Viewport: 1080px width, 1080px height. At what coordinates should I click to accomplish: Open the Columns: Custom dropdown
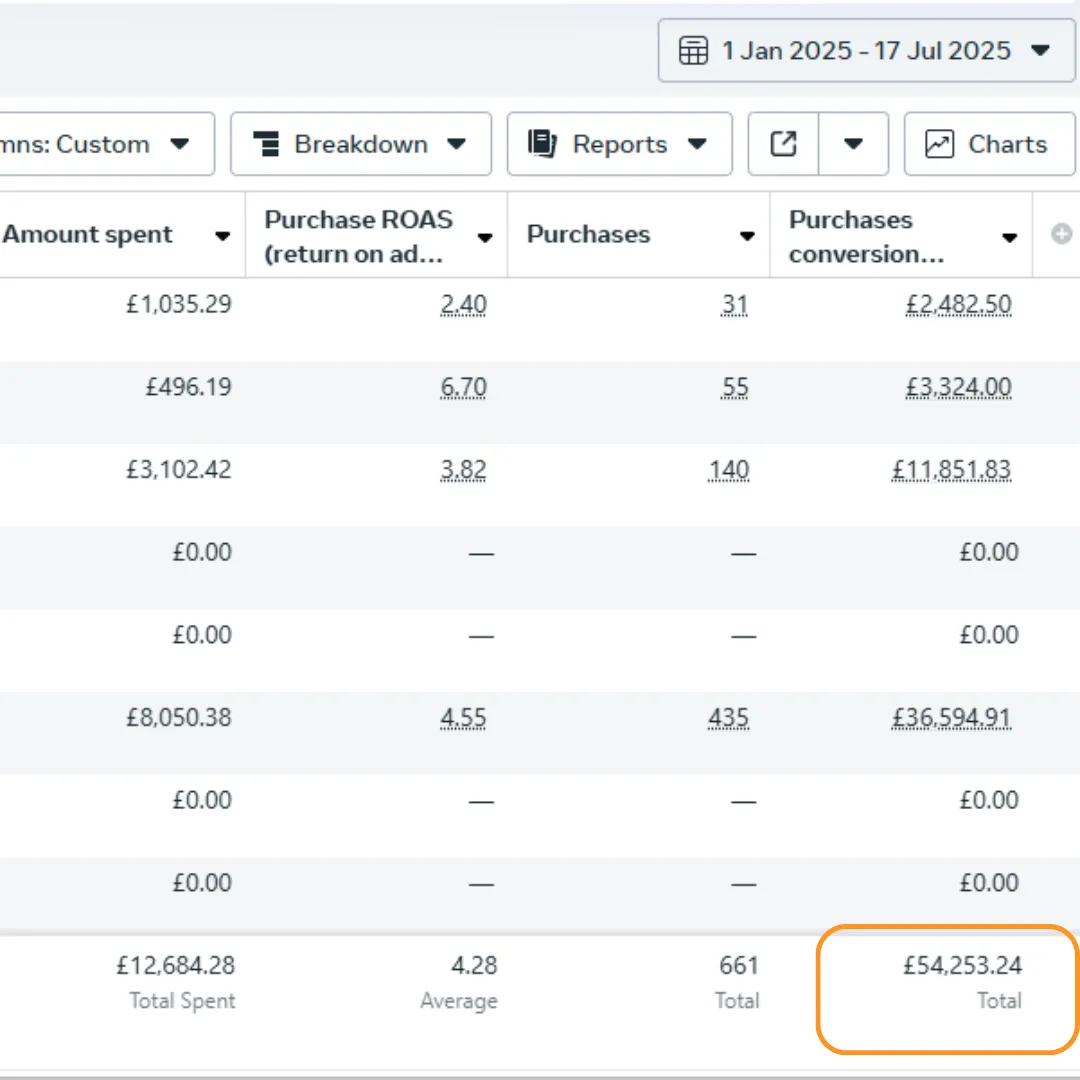click(107, 144)
